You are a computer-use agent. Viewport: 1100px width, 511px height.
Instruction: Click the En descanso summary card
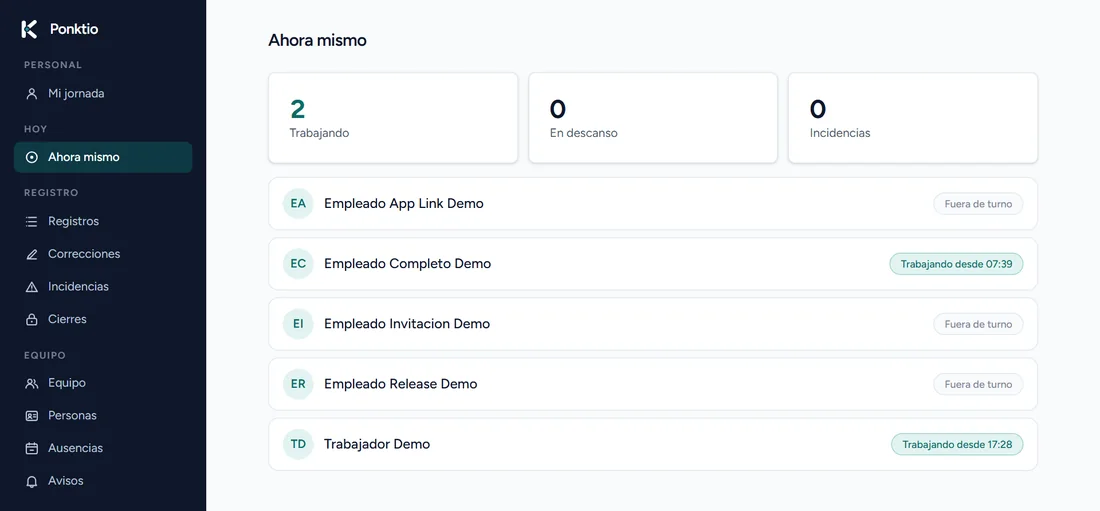click(x=653, y=118)
